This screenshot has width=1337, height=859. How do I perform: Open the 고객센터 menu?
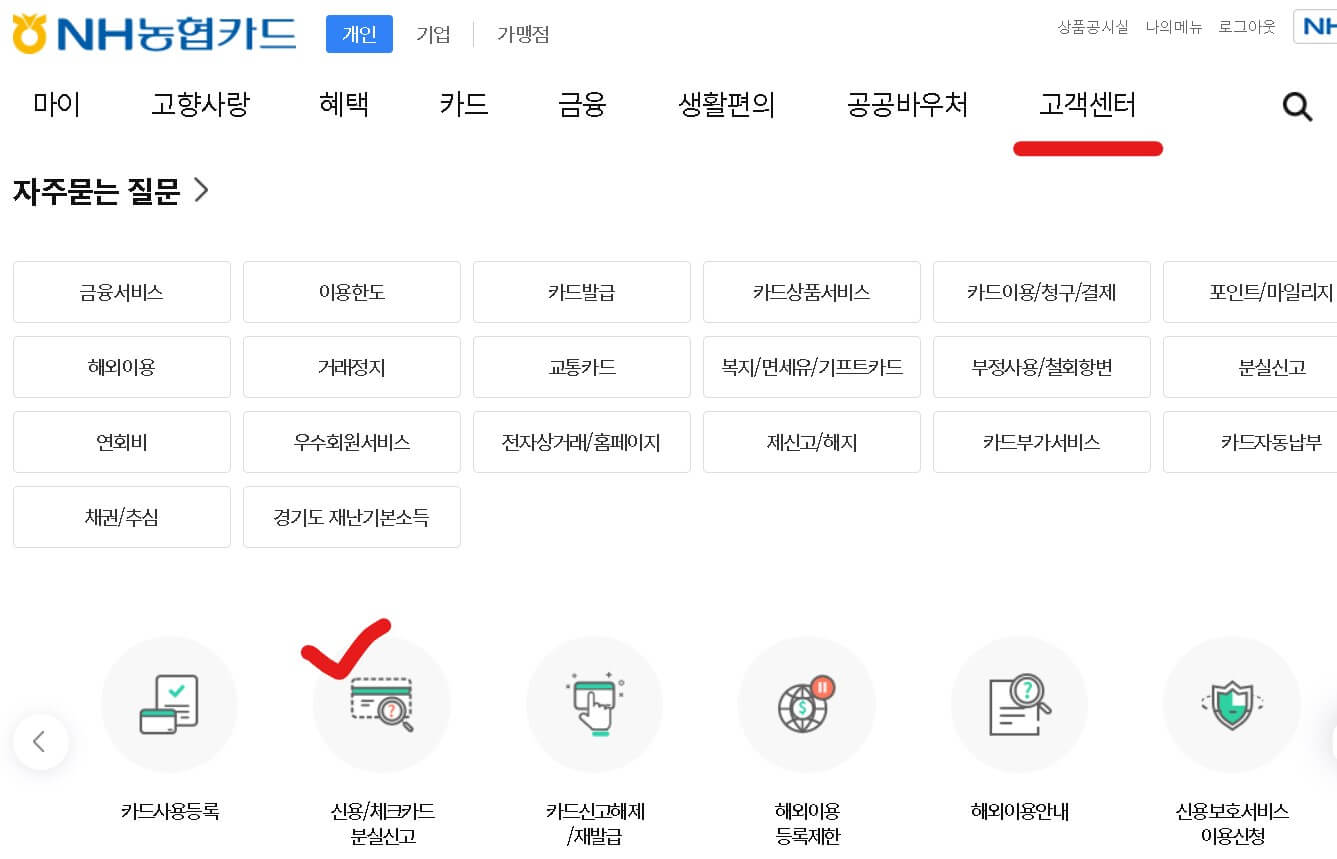click(1087, 105)
